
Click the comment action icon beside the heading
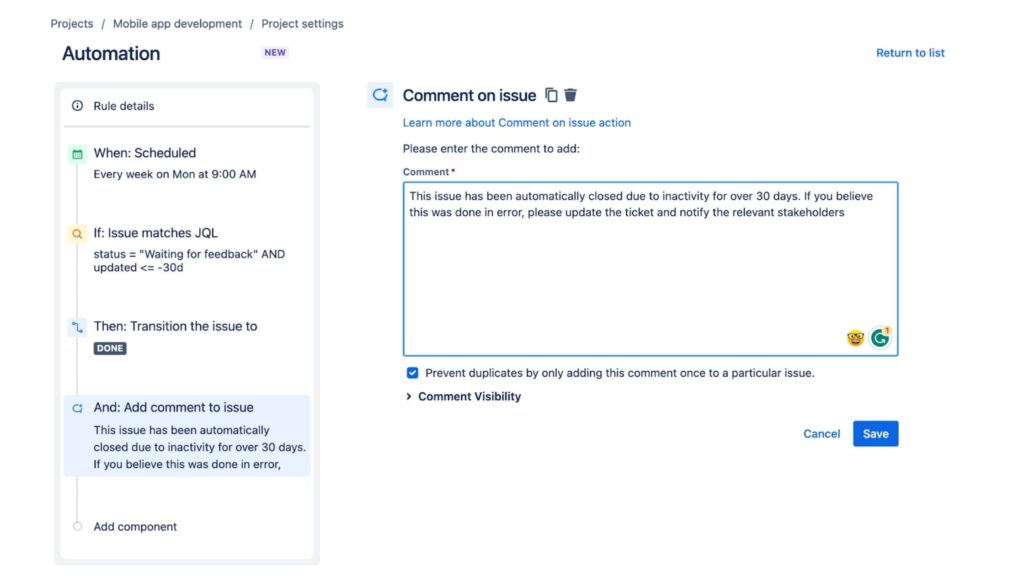[379, 94]
